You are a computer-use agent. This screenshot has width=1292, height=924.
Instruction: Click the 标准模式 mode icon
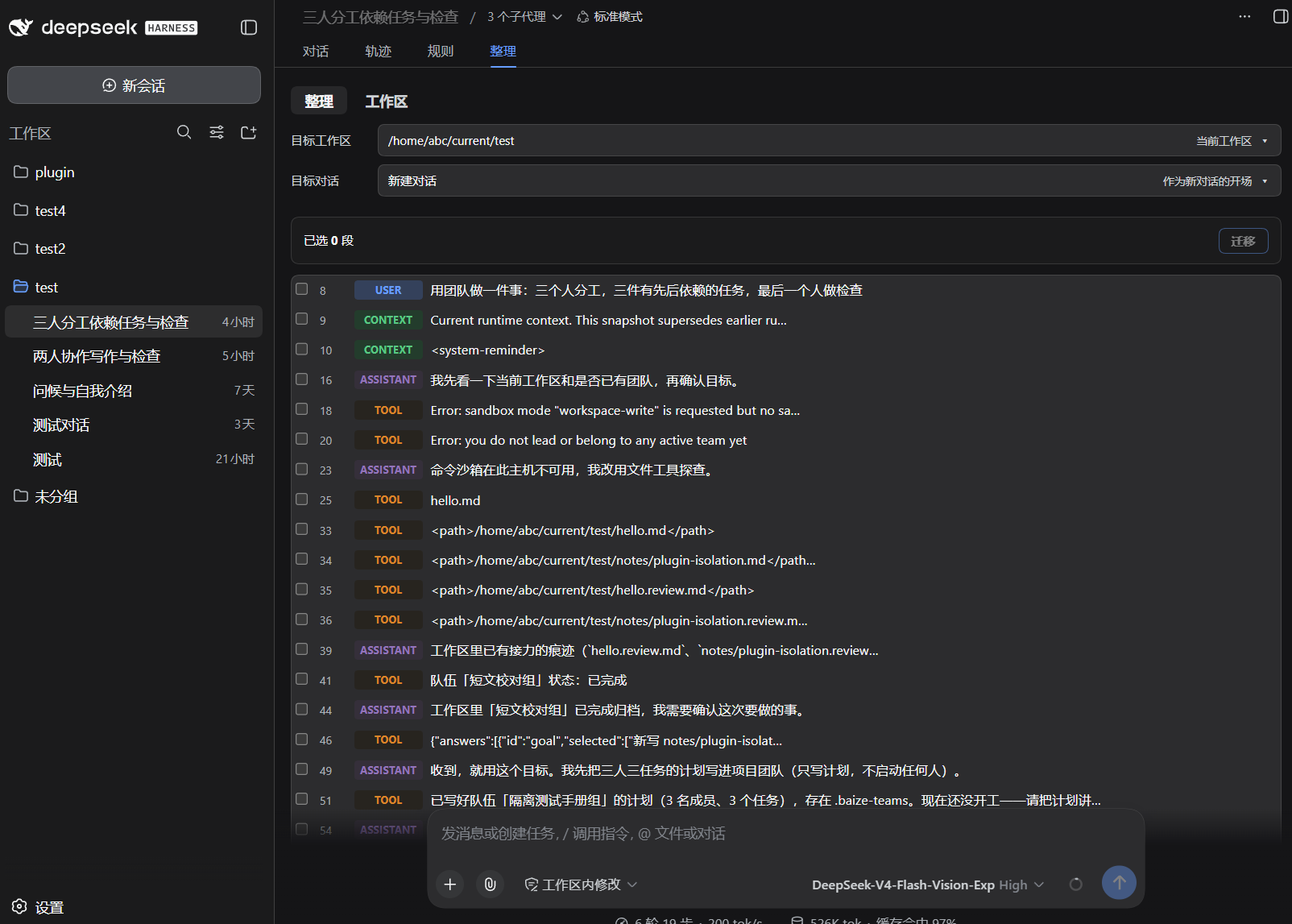click(x=583, y=17)
